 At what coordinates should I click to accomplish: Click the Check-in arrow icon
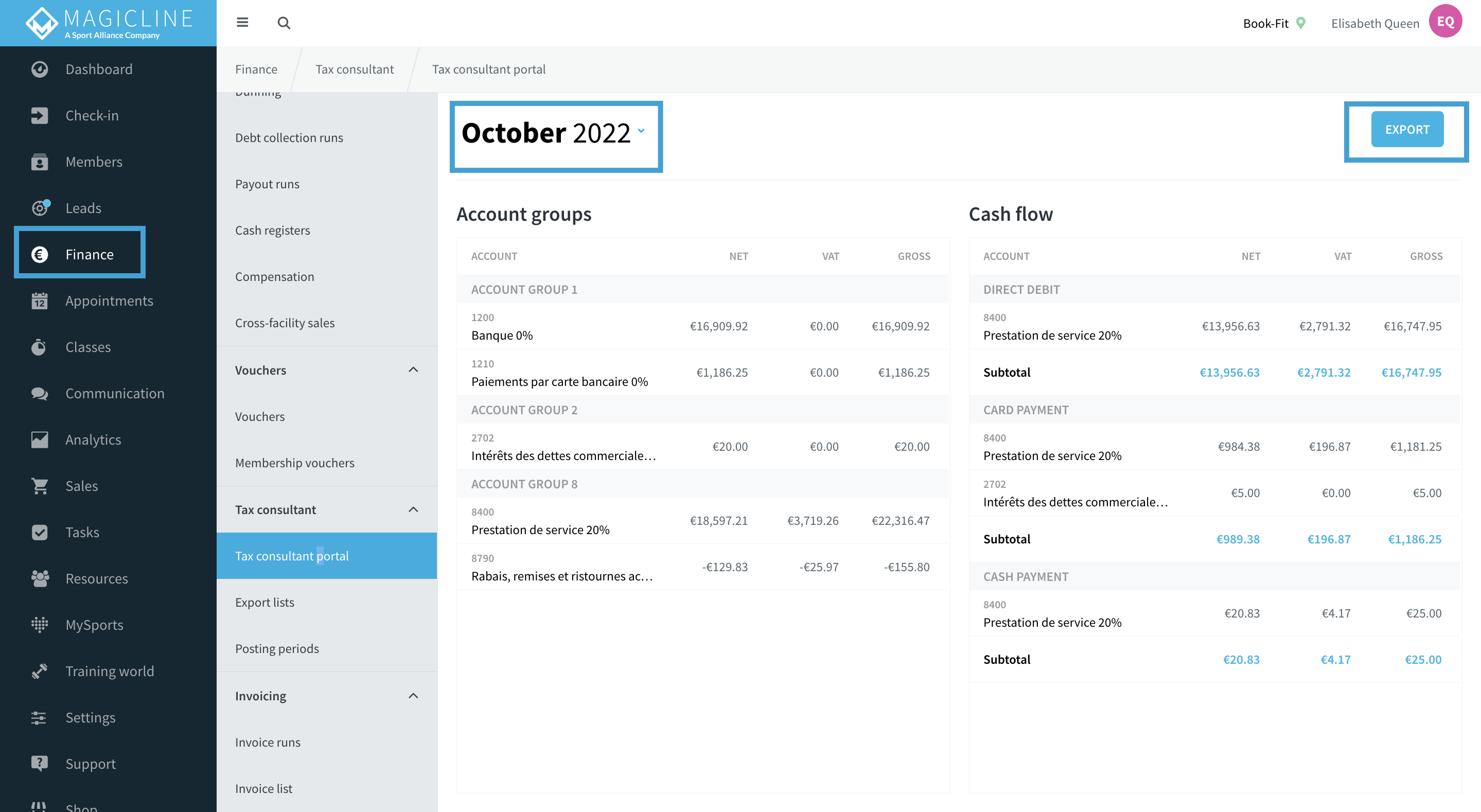pyautogui.click(x=39, y=116)
